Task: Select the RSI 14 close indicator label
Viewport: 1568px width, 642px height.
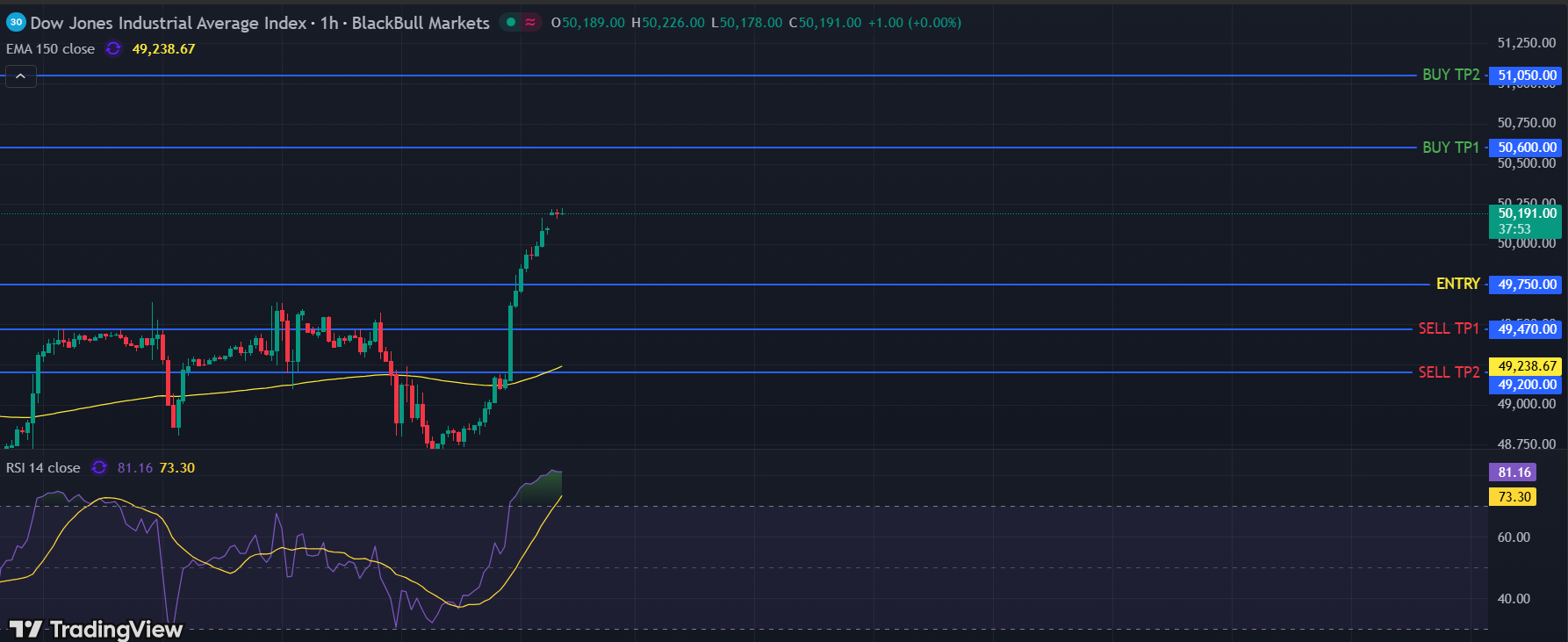Action: click(x=43, y=468)
